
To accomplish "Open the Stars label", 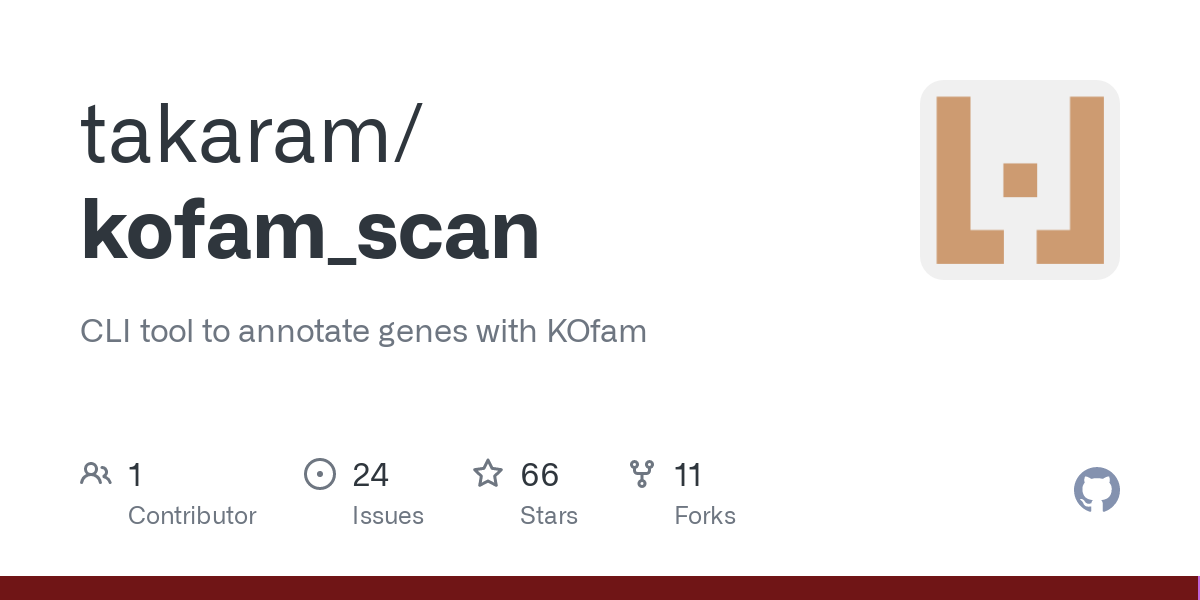I will (x=549, y=516).
